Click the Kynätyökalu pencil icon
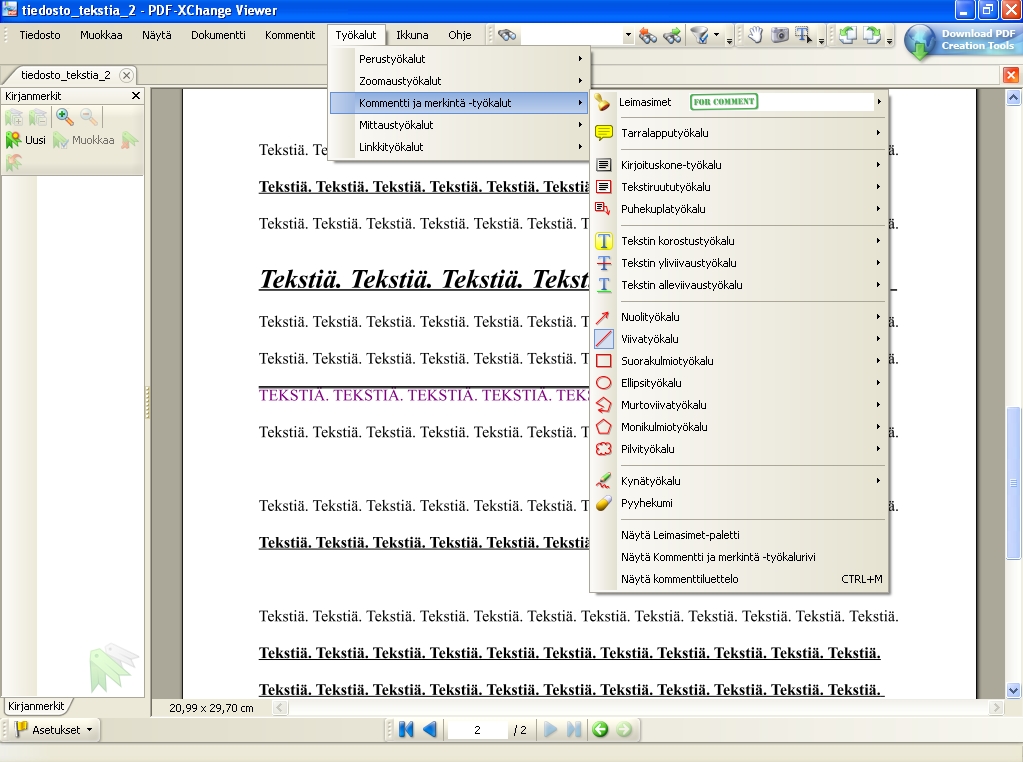1023x762 pixels. pos(604,481)
